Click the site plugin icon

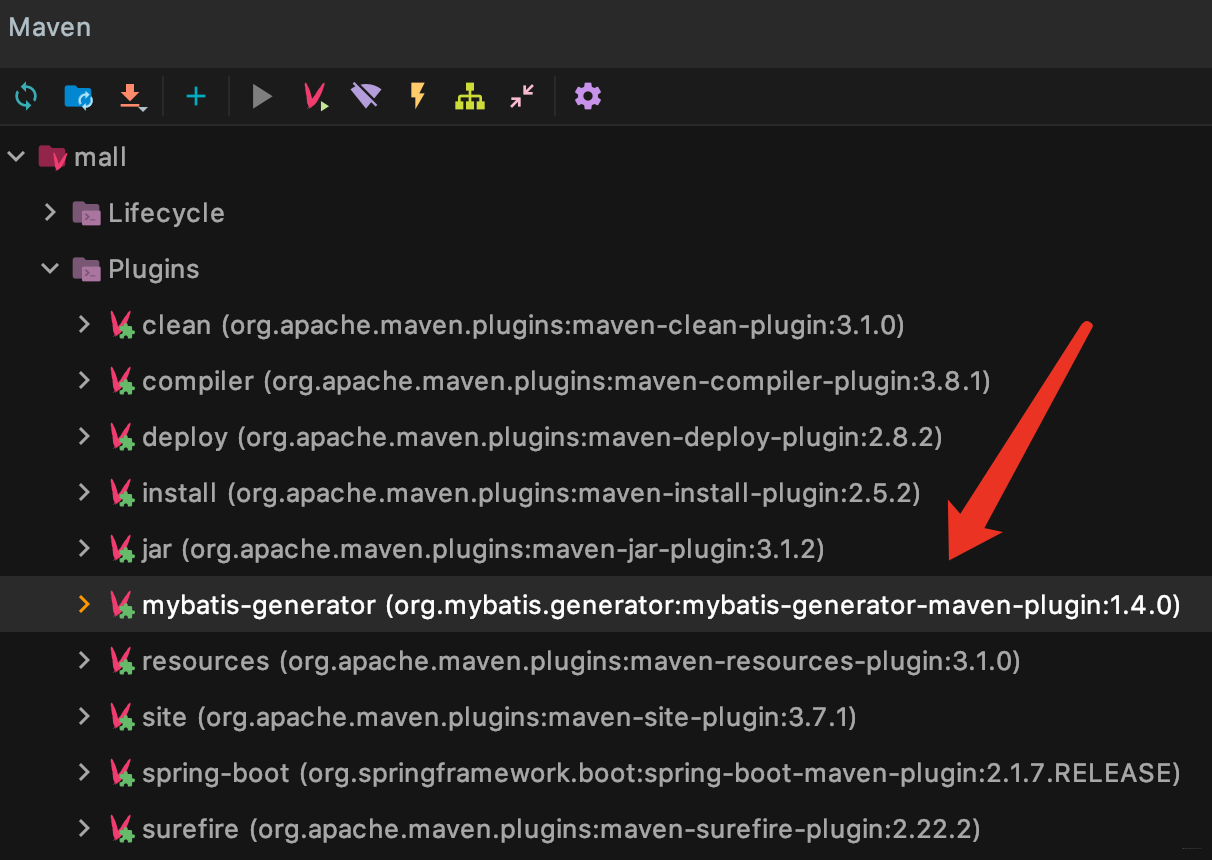[122, 717]
